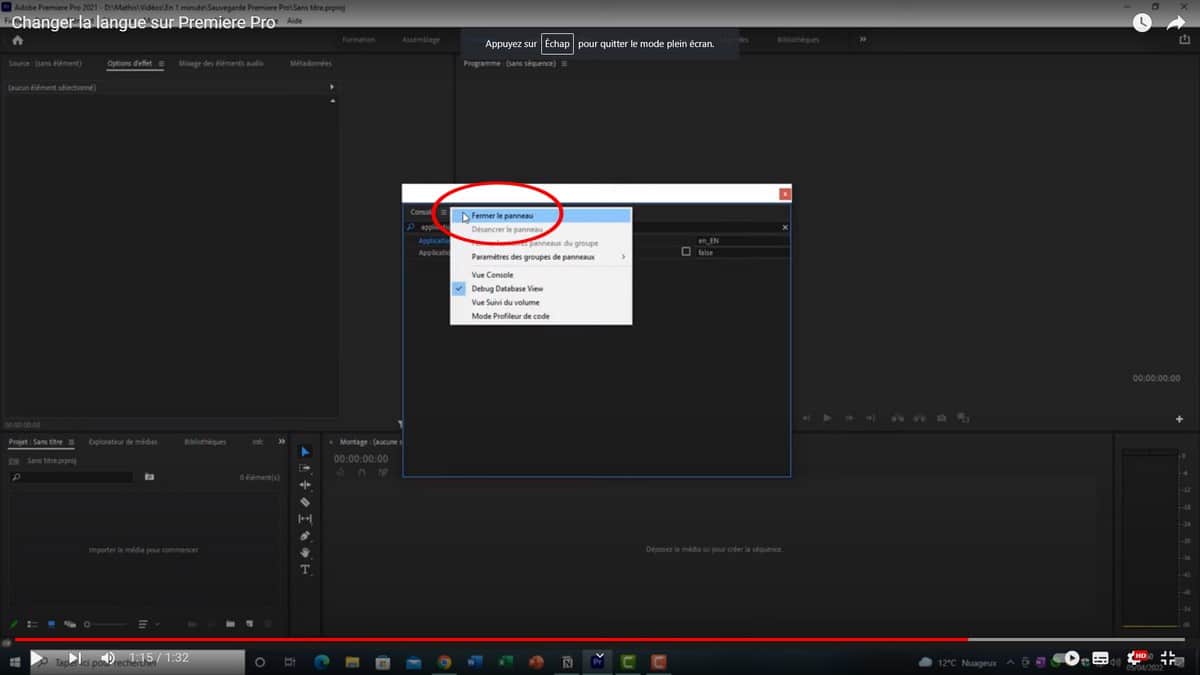Select the Selection arrow tool

306,452
